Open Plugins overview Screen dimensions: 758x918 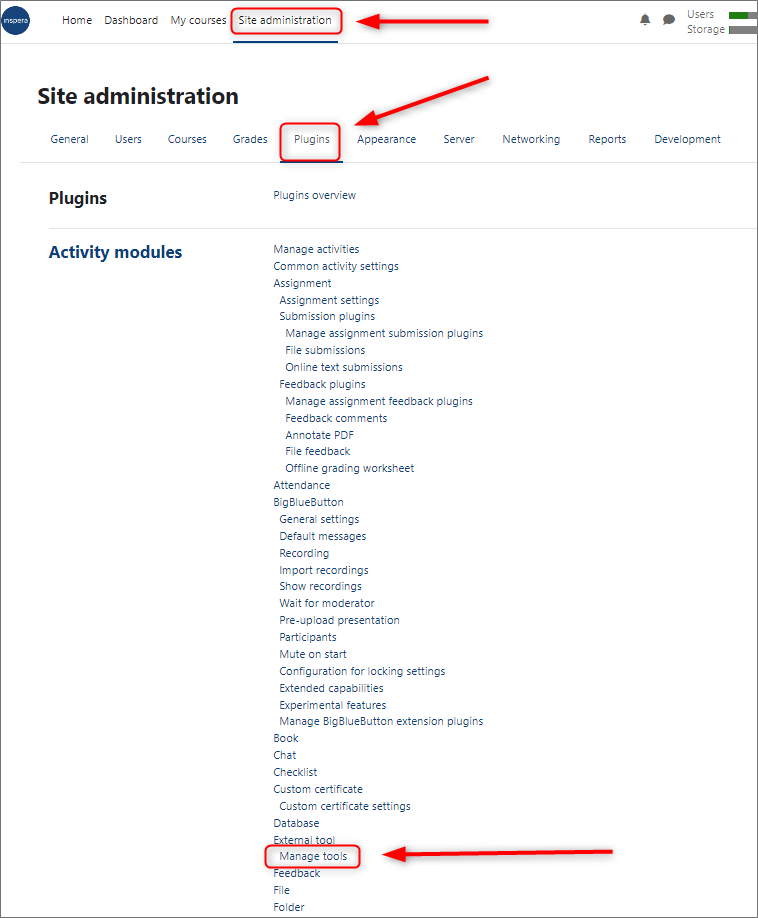pyautogui.click(x=314, y=195)
